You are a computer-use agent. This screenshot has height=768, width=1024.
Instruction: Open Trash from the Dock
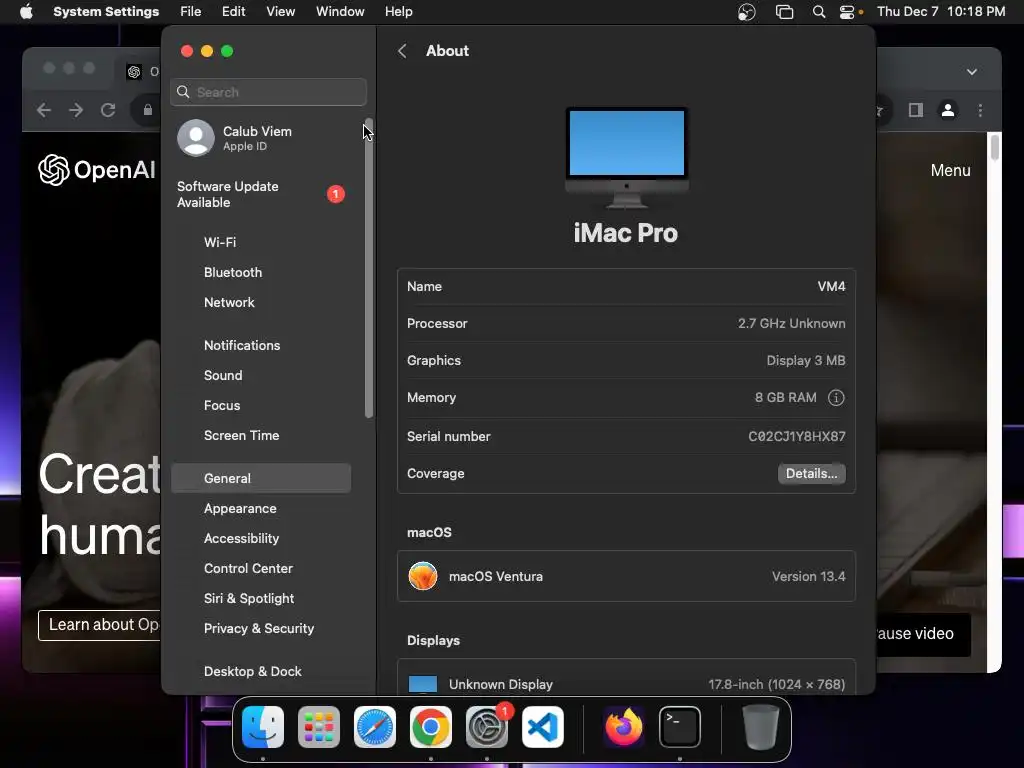pos(761,727)
